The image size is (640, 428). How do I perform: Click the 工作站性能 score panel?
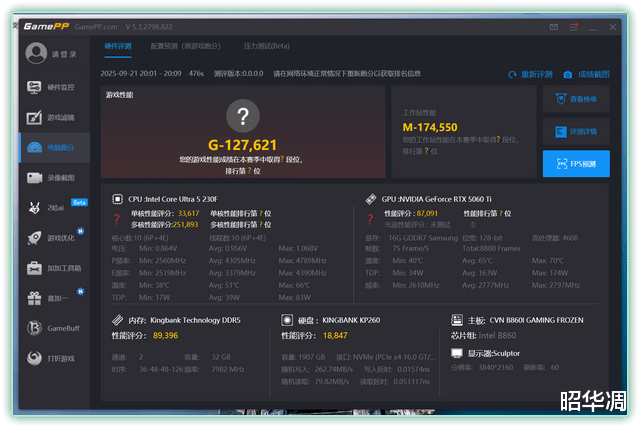pos(464,132)
